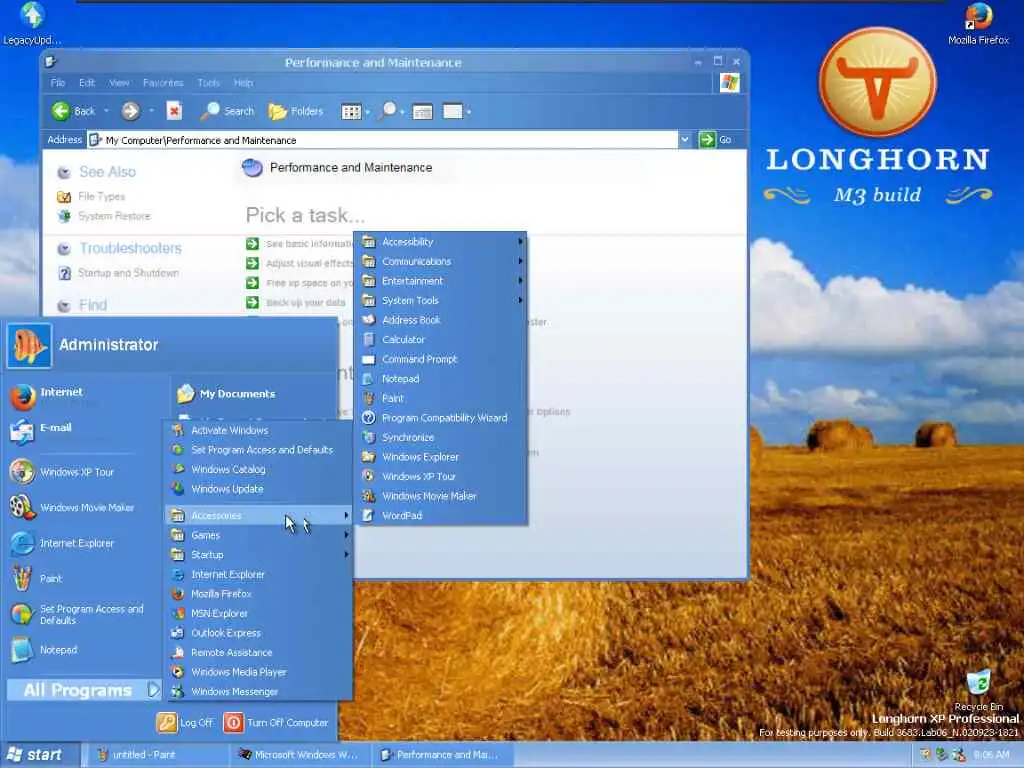This screenshot has height=768, width=1024.
Task: Open Program Compatibility Wizard
Action: [441, 418]
